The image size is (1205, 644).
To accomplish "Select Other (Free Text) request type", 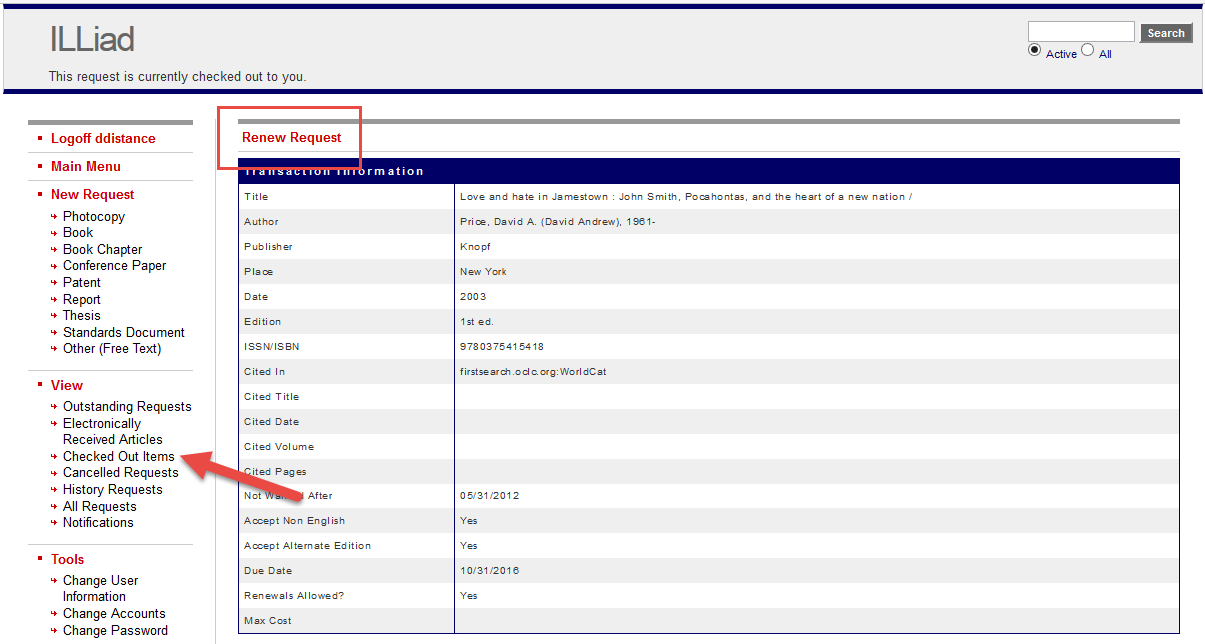I will pyautogui.click(x=113, y=348).
